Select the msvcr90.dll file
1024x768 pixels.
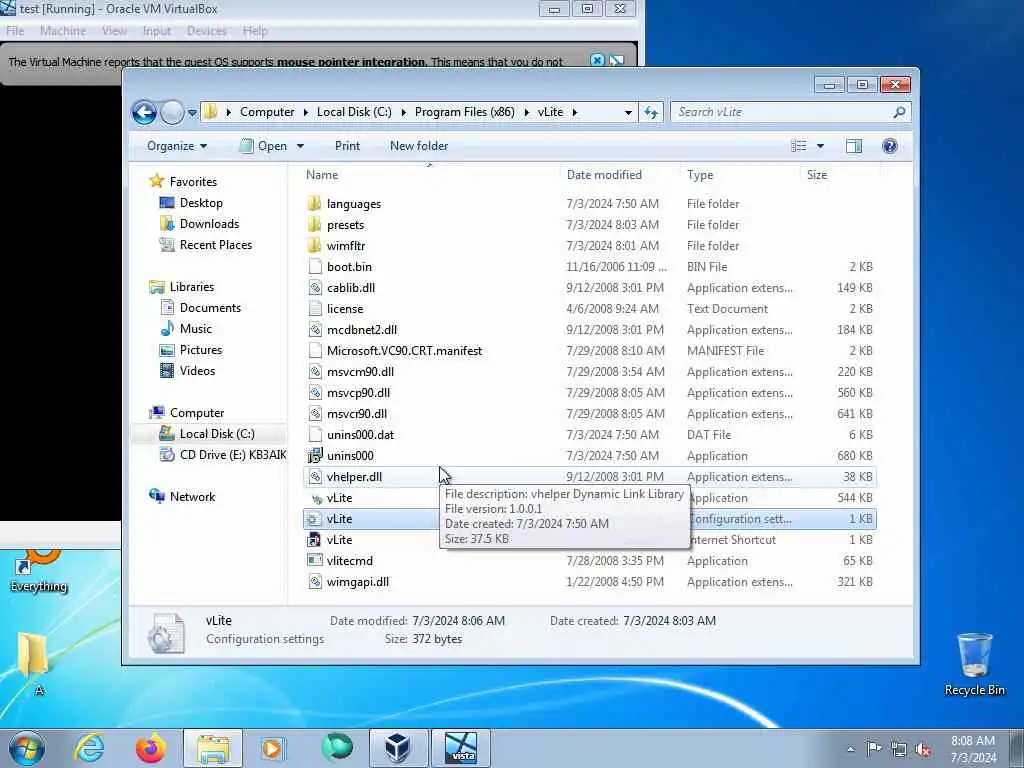click(x=357, y=413)
